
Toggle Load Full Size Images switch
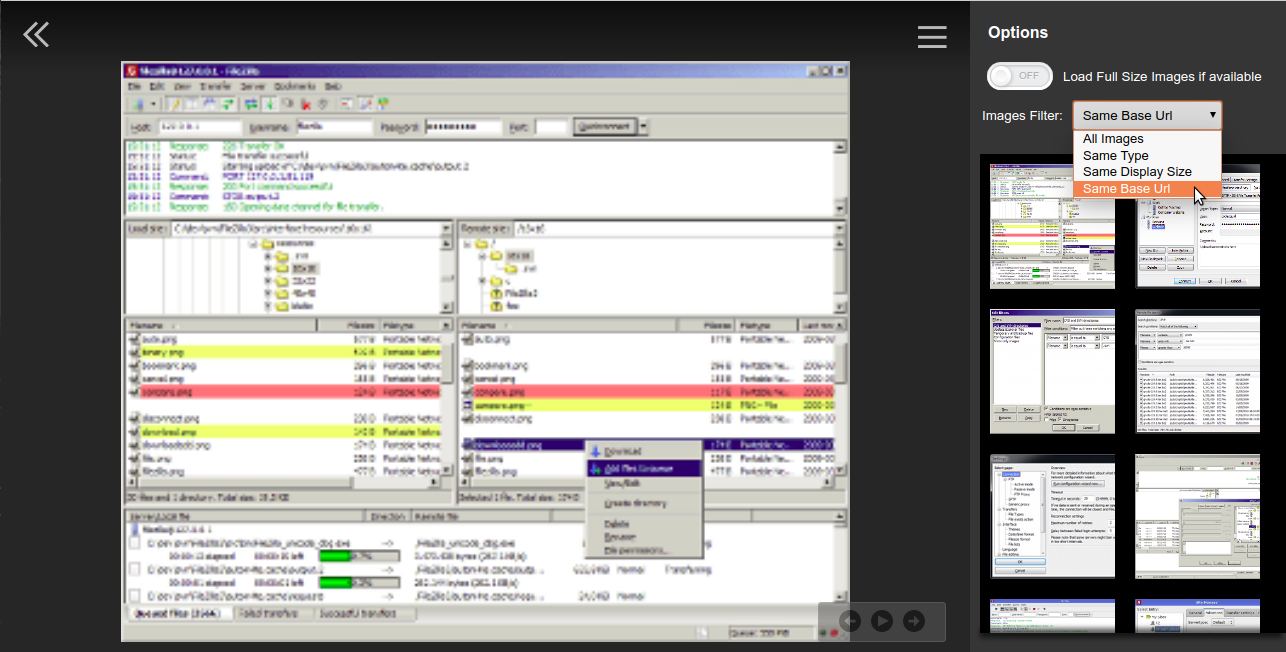[x=1020, y=76]
